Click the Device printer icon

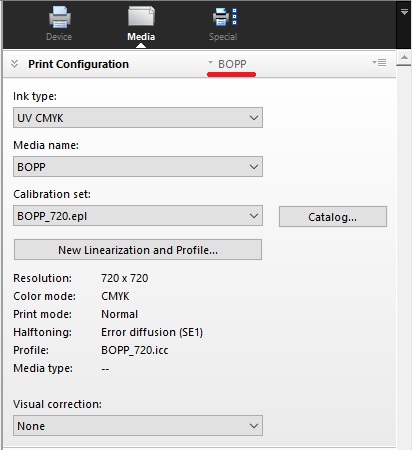[60, 17]
